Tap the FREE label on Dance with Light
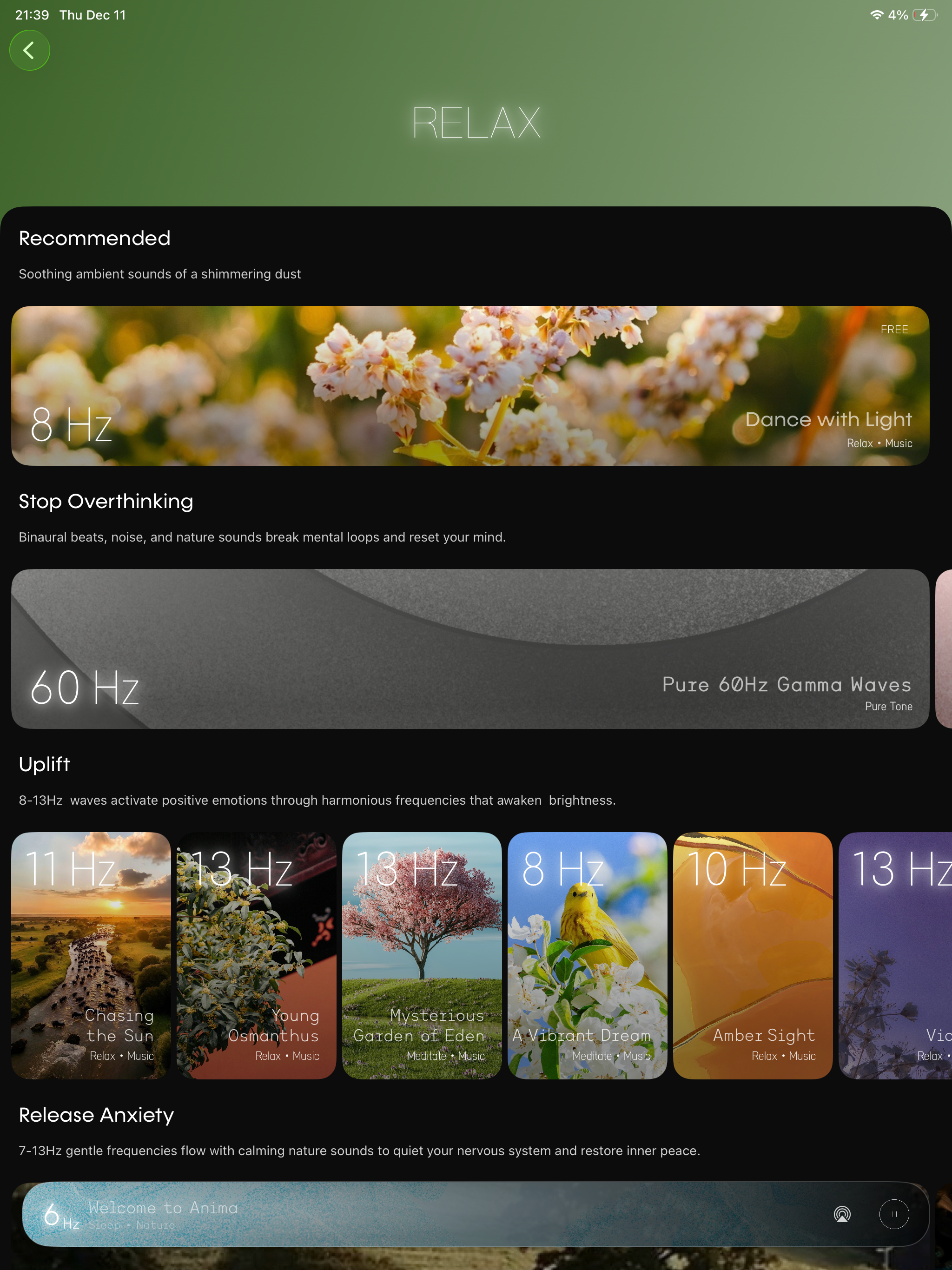The width and height of the screenshot is (952, 1270). (894, 330)
